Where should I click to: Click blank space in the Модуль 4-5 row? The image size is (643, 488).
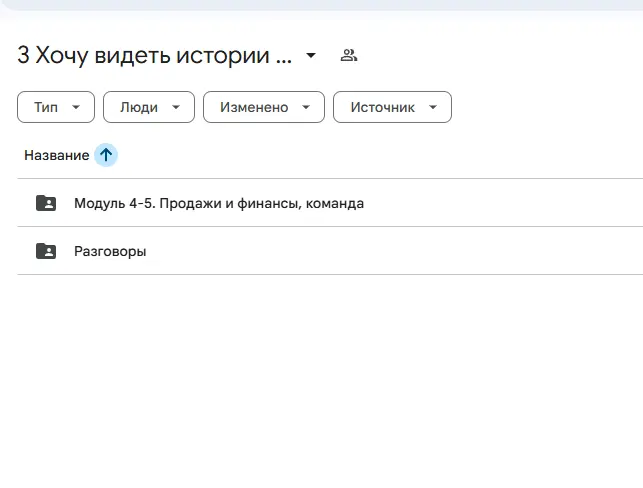[500, 203]
